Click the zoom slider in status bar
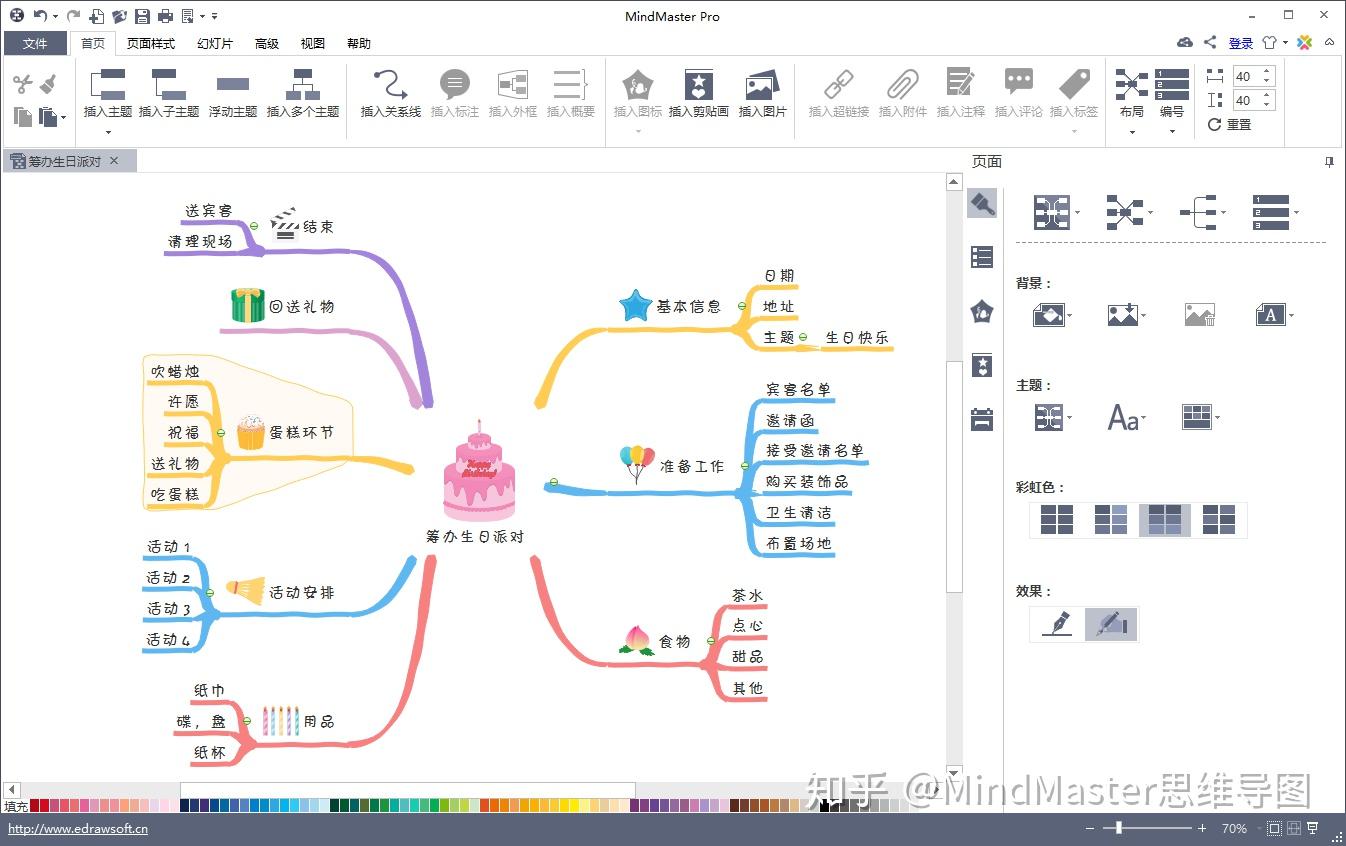 [x=1119, y=828]
